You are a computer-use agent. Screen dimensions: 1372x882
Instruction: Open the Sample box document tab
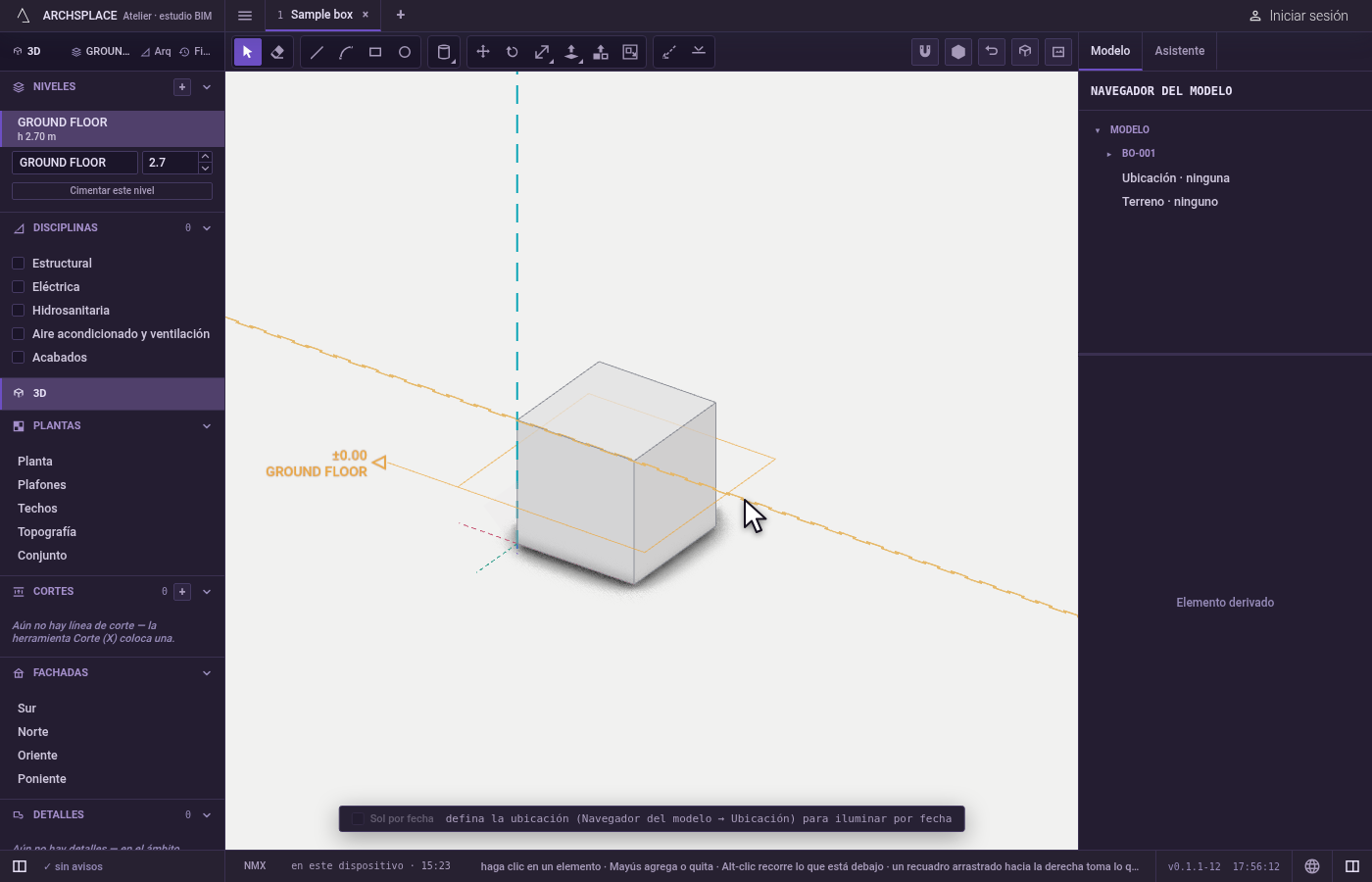tap(321, 15)
